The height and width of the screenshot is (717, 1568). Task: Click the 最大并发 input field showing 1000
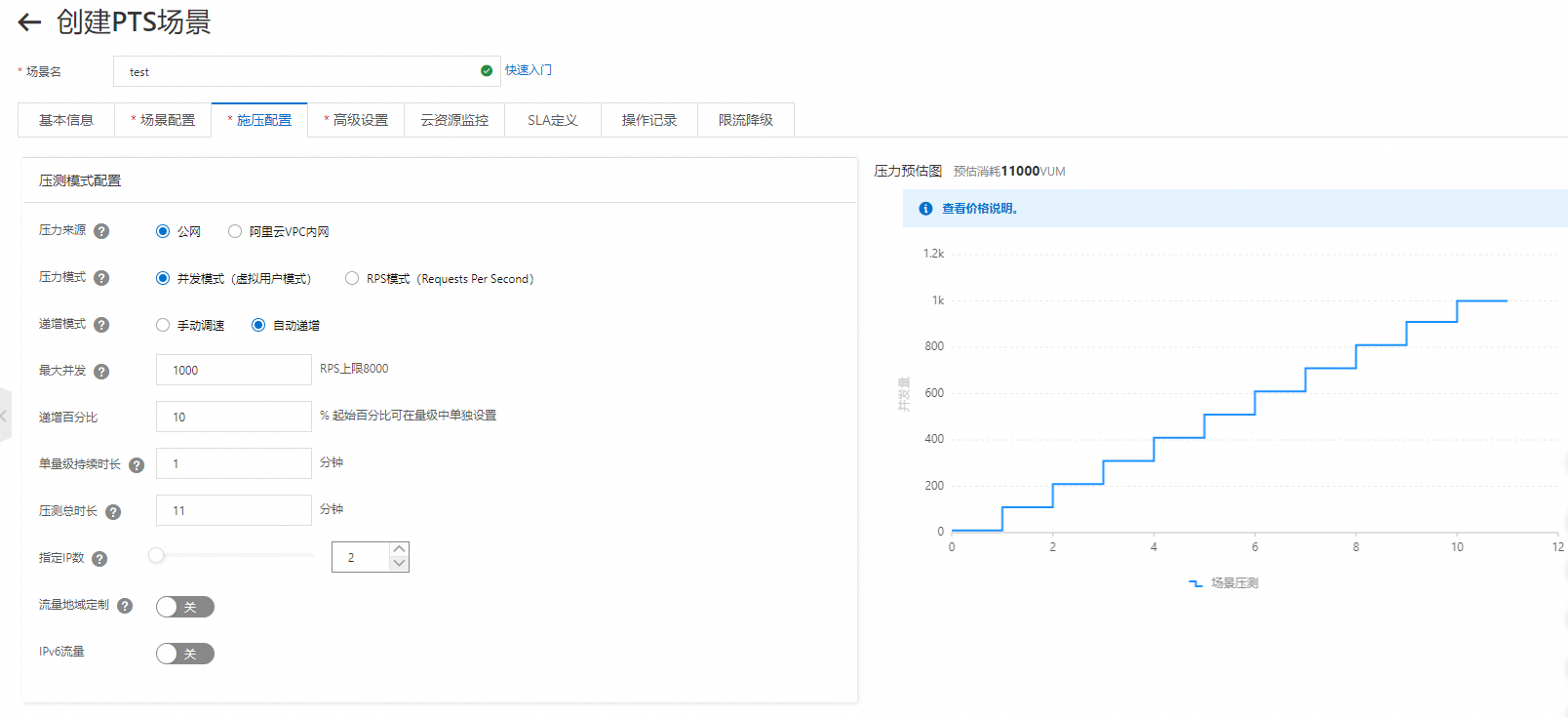pyautogui.click(x=234, y=370)
